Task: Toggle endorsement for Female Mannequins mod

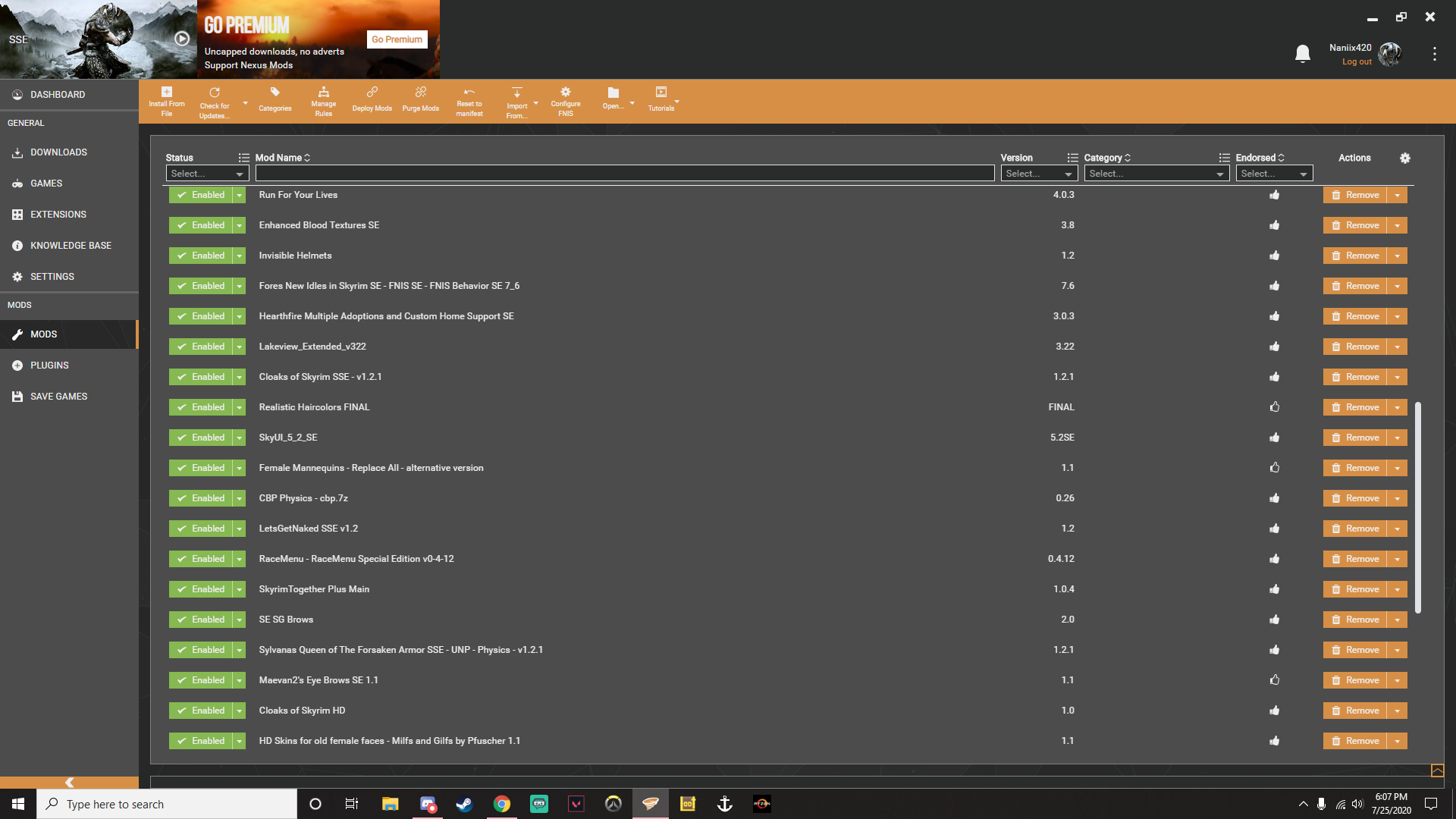Action: (1275, 468)
